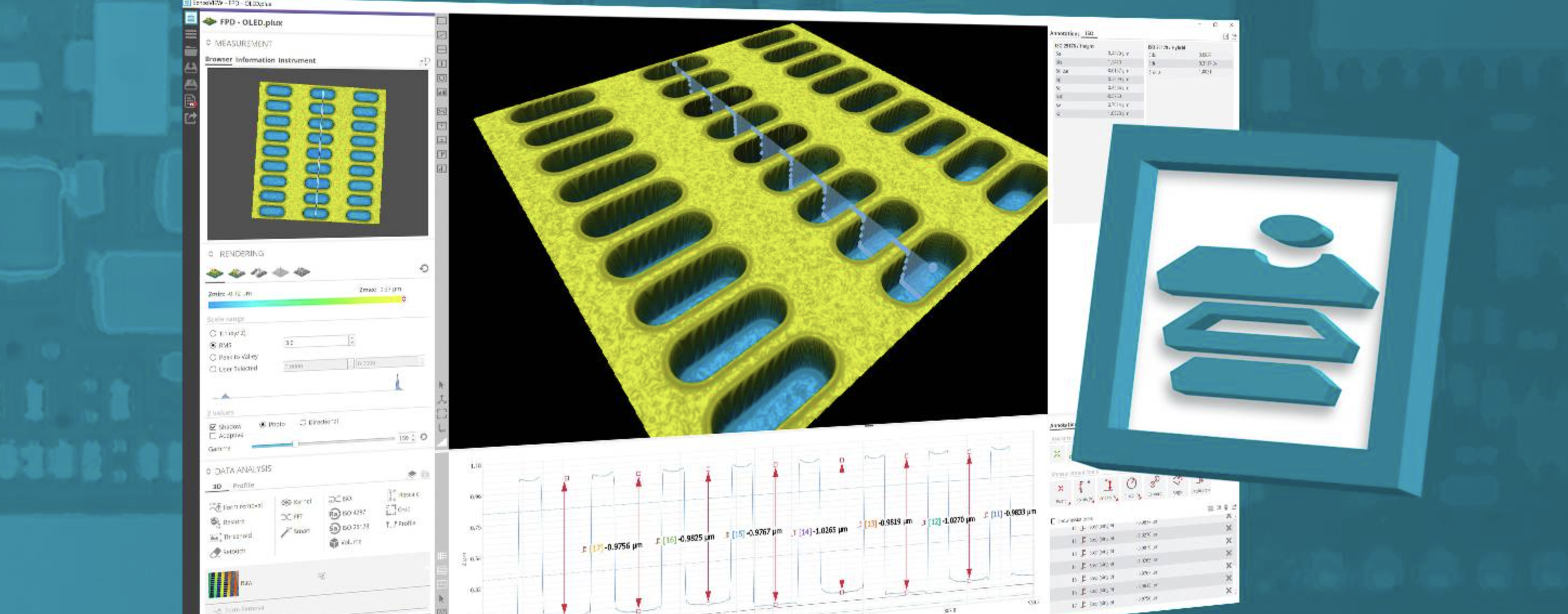The height and width of the screenshot is (614, 1568).
Task: Click the [11] -0.9833 µm profile label
Action: (x=1010, y=514)
